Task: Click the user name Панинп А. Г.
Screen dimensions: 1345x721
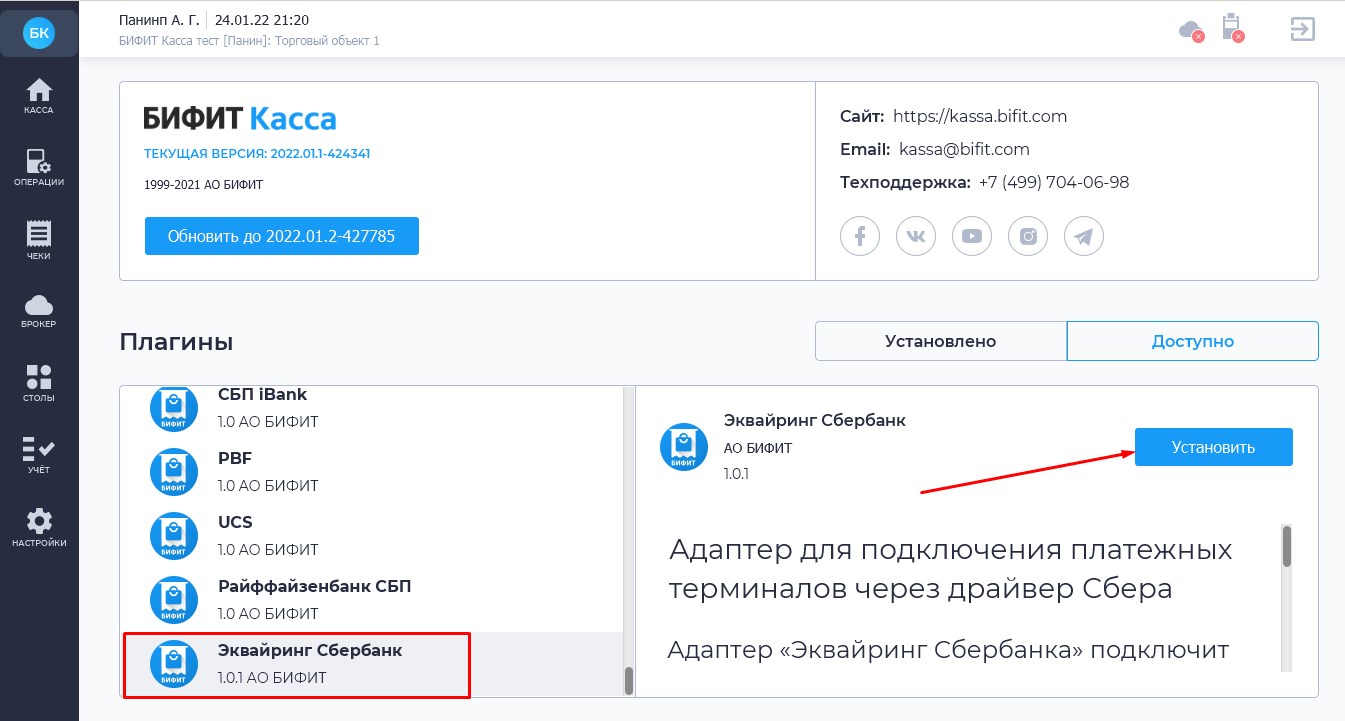Action: [159, 20]
